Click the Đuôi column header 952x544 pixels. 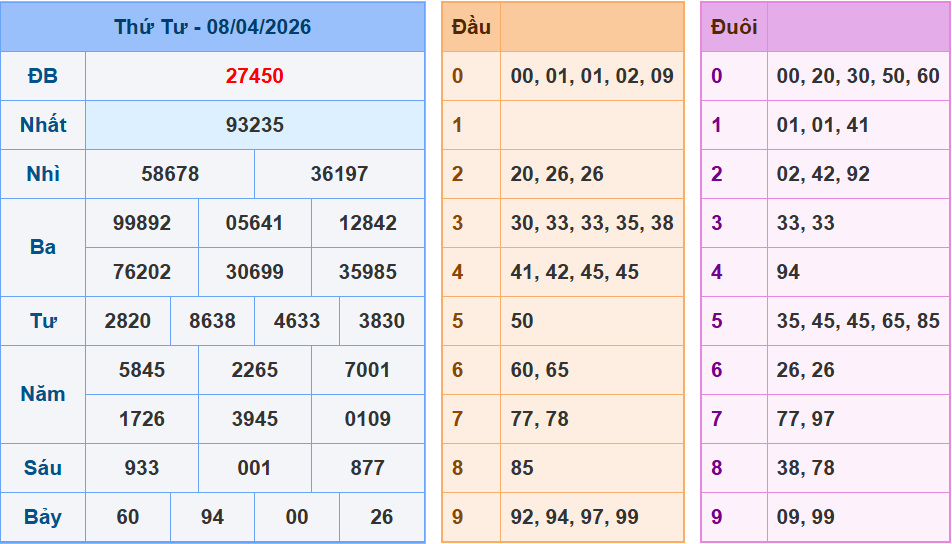pos(734,27)
